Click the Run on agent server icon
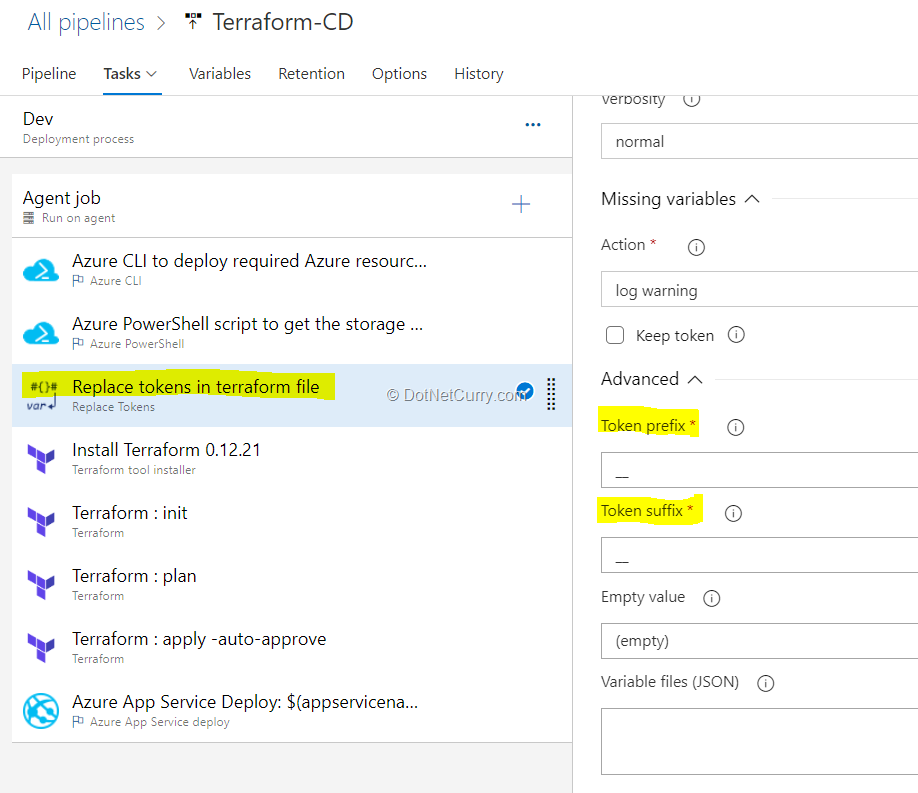 tap(28, 218)
